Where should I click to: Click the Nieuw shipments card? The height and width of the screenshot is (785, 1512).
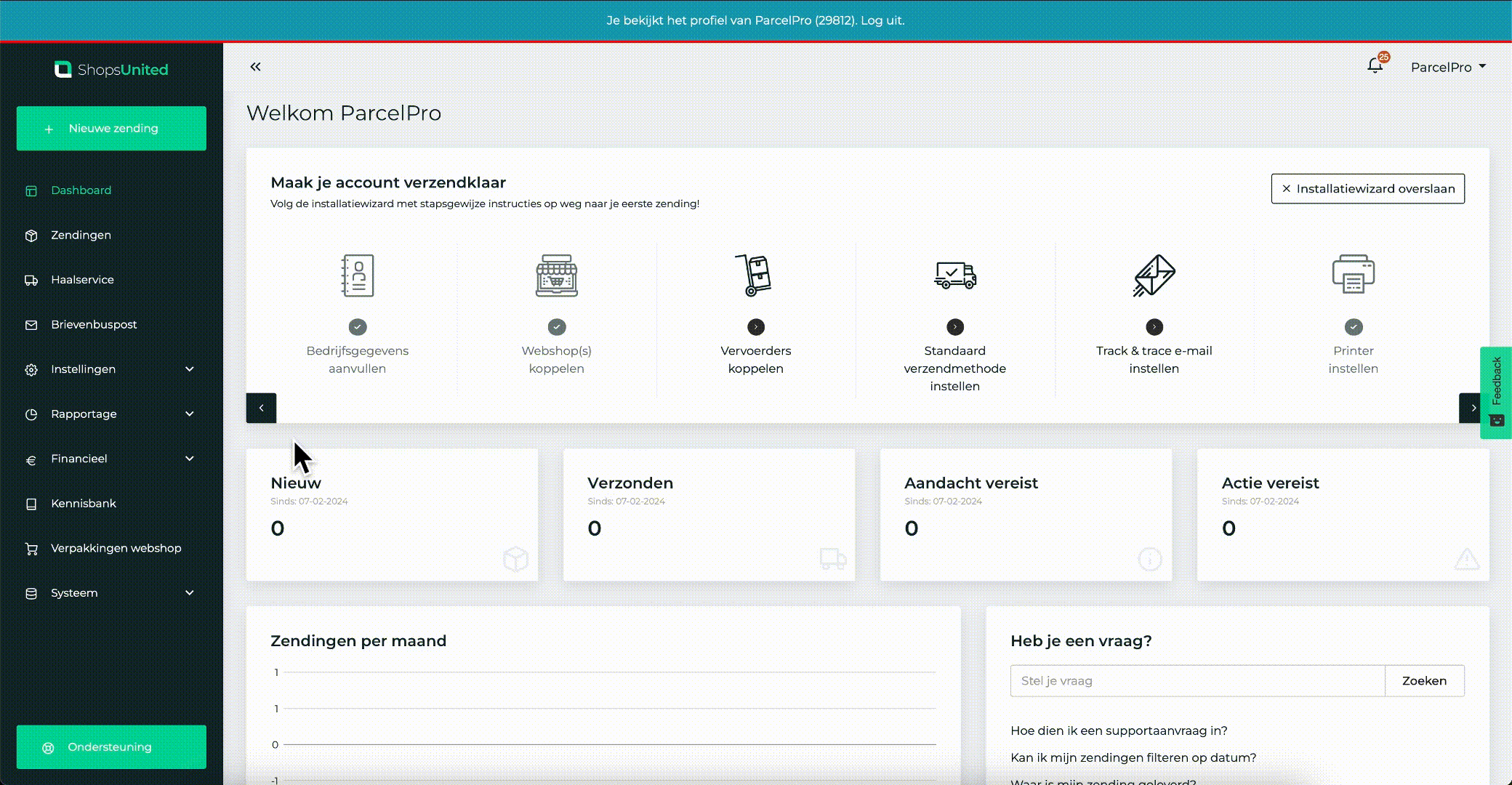[x=392, y=515]
